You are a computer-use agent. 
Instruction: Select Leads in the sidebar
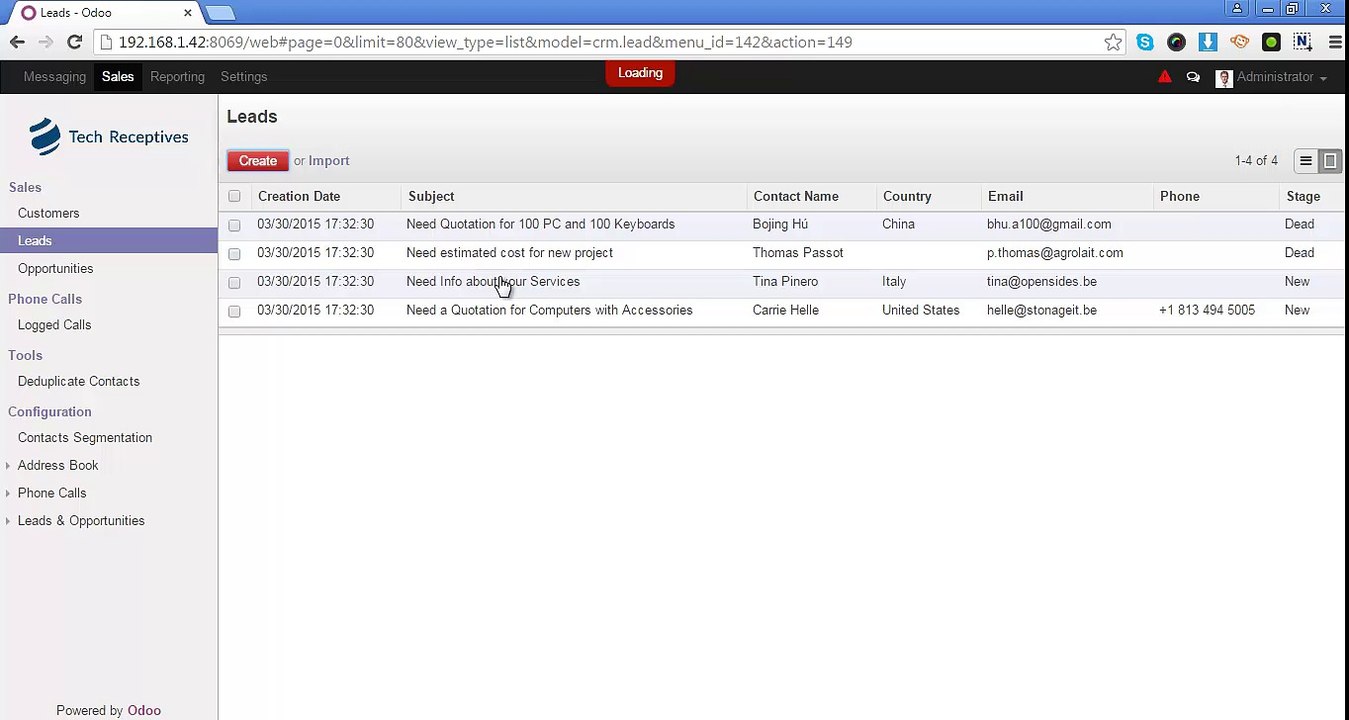tap(35, 241)
